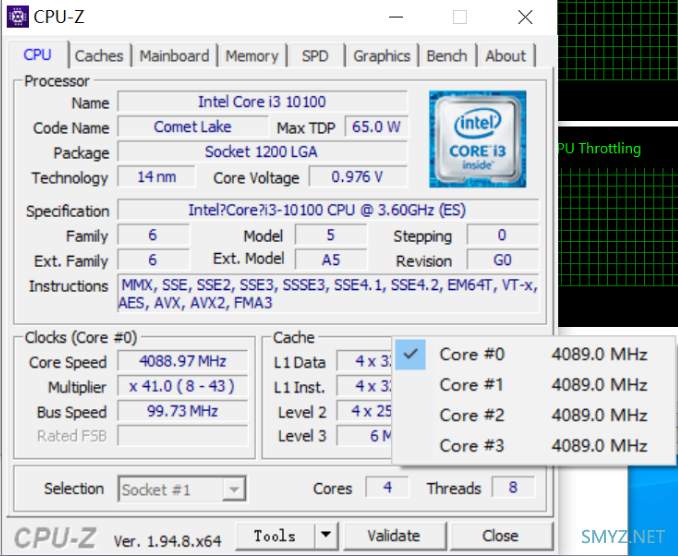The width and height of the screenshot is (678, 556).
Task: Click the Core Speed value 4088.97 MHz
Action: (182, 361)
